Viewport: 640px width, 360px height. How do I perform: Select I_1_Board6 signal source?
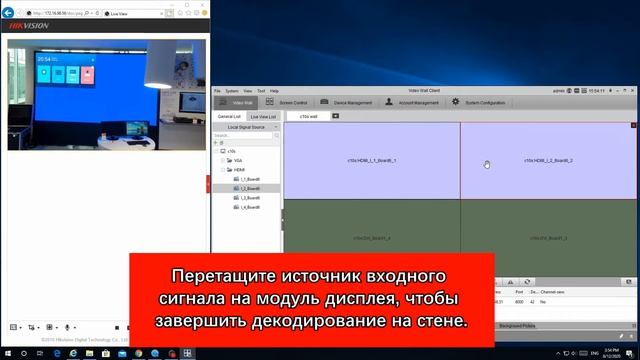click(x=247, y=179)
